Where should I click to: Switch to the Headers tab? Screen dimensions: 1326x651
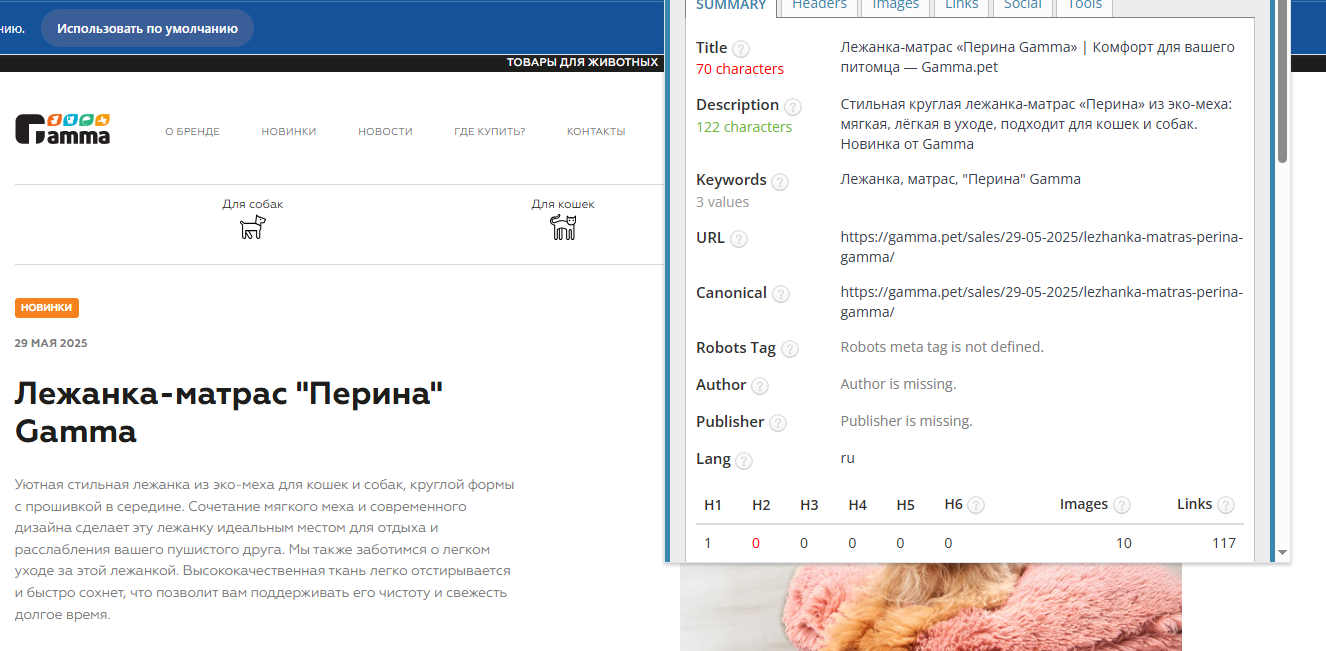tap(819, 6)
